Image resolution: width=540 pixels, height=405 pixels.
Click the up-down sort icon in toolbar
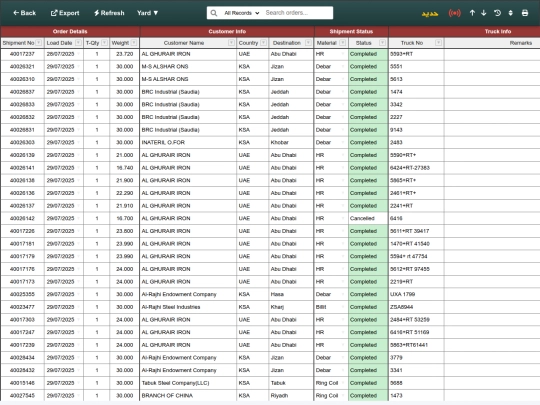click(x=510, y=13)
